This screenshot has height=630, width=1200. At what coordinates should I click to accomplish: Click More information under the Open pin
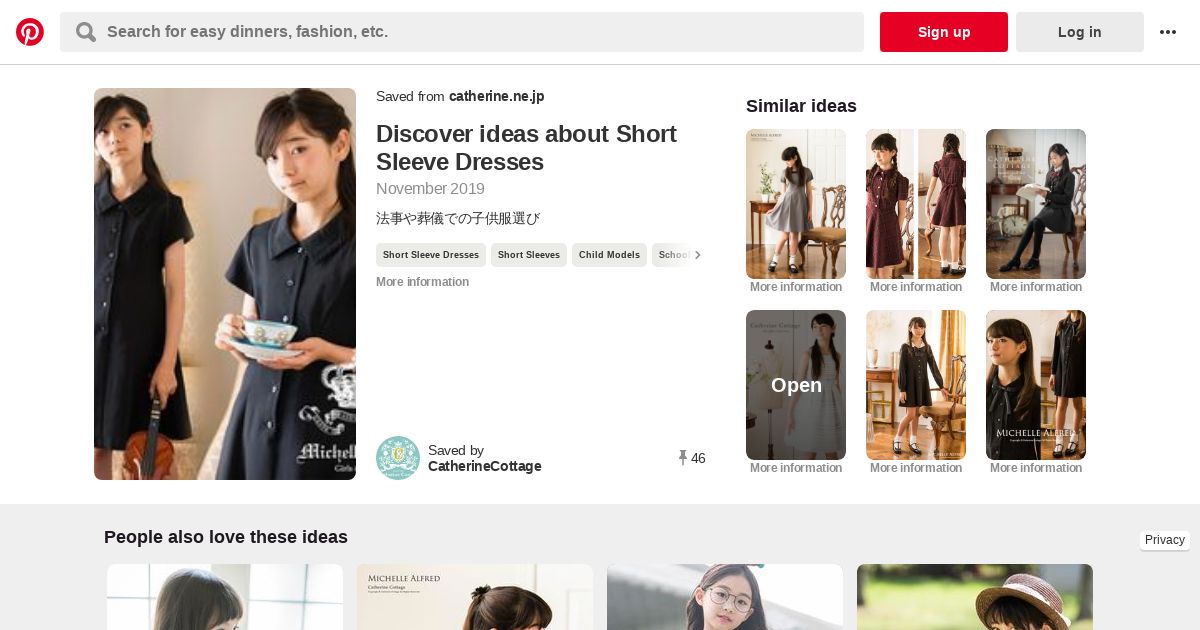coord(796,468)
